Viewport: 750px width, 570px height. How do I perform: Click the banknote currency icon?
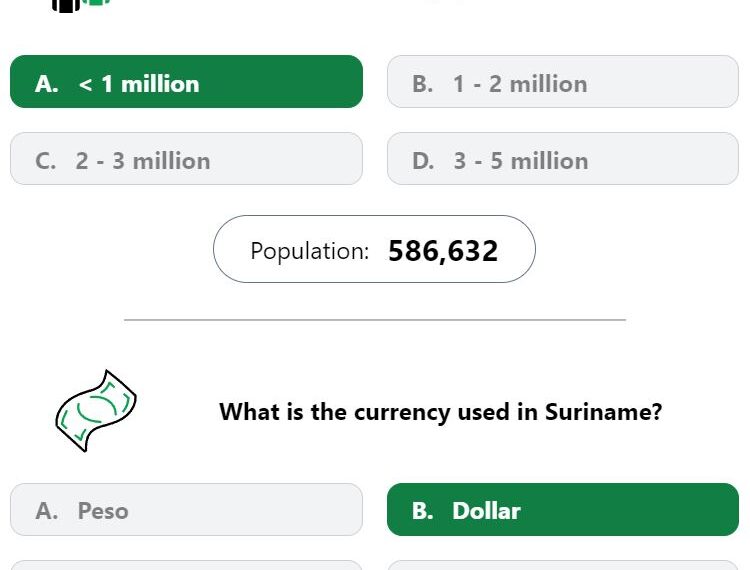coord(96,411)
